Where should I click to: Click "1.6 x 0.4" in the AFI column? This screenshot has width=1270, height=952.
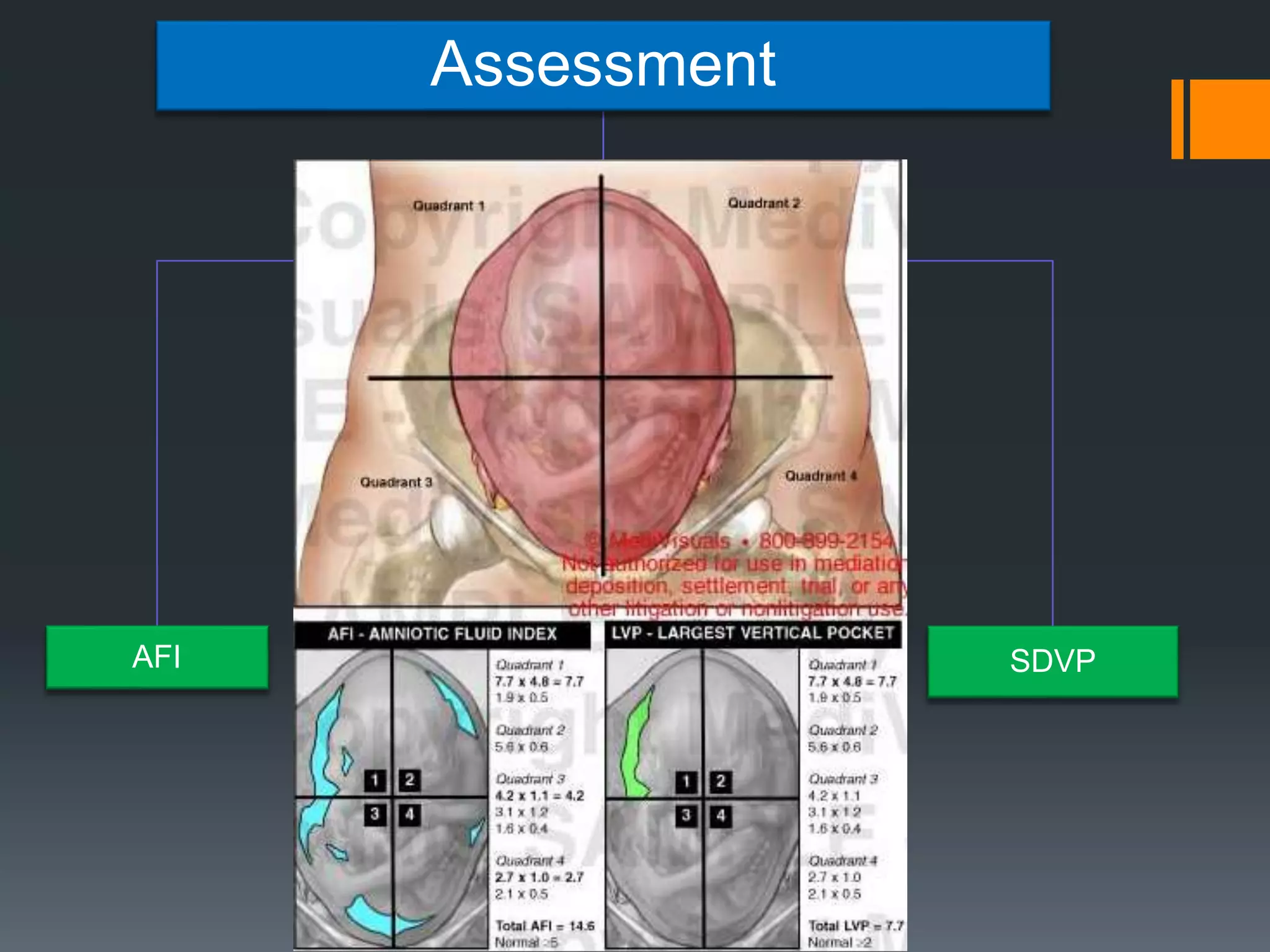(522, 829)
